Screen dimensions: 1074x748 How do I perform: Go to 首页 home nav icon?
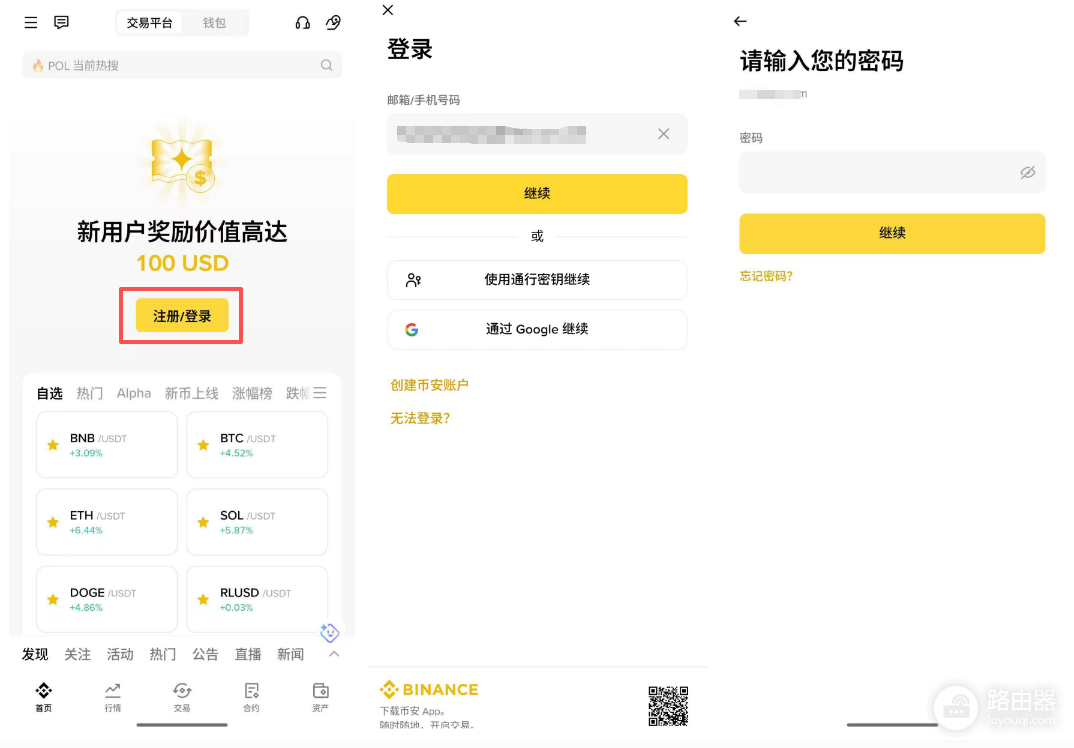44,697
